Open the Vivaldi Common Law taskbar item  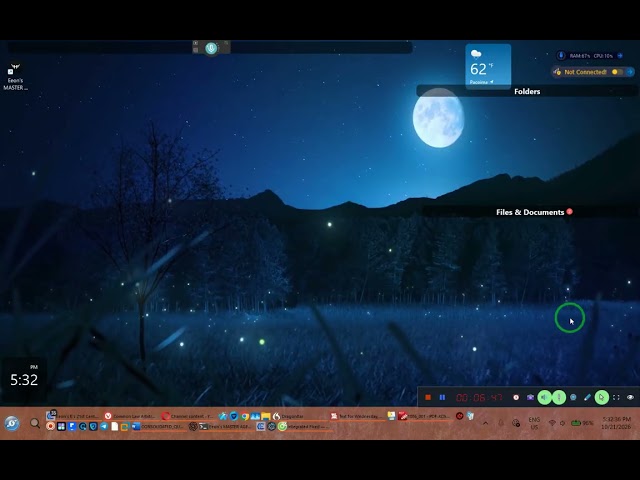(130, 416)
